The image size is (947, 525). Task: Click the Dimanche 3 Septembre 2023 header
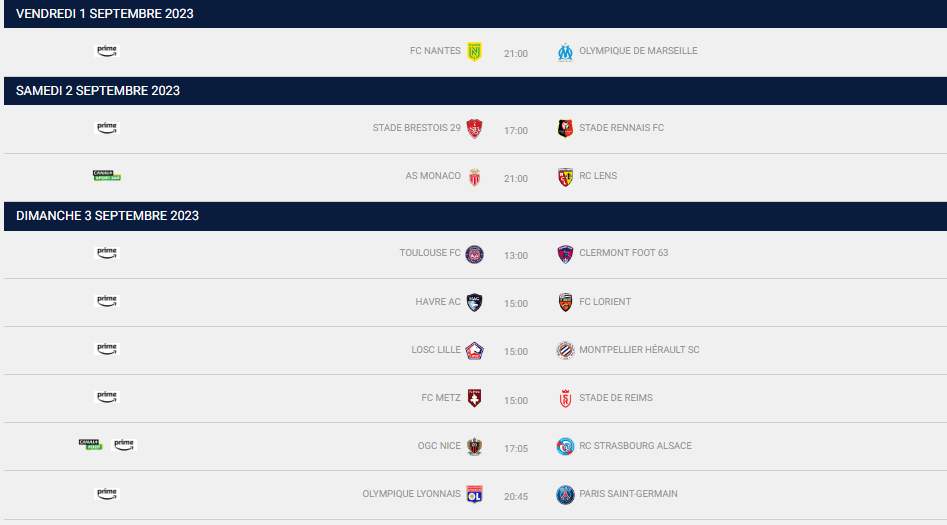(107, 216)
